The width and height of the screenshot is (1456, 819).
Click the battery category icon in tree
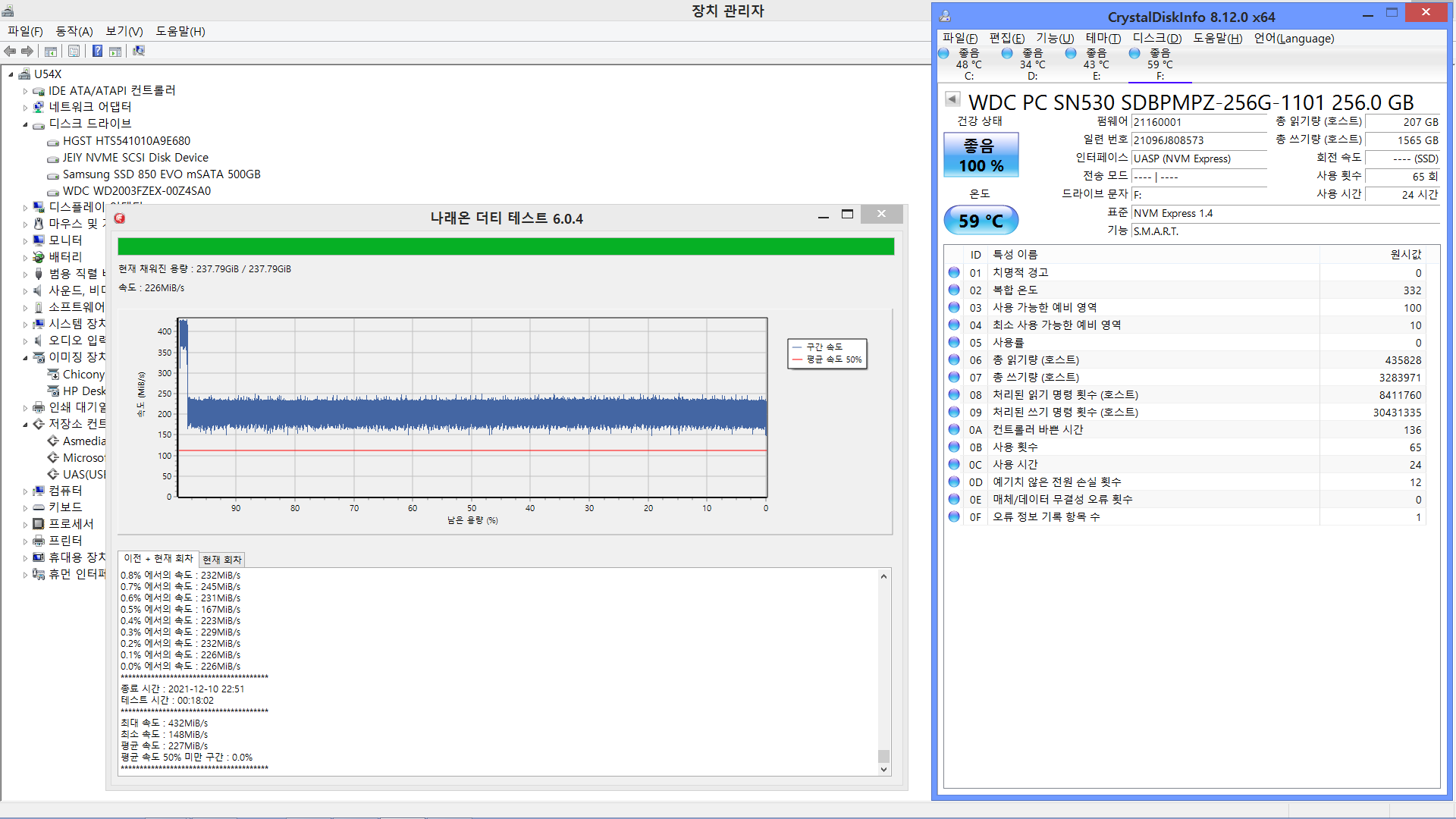pyautogui.click(x=39, y=257)
